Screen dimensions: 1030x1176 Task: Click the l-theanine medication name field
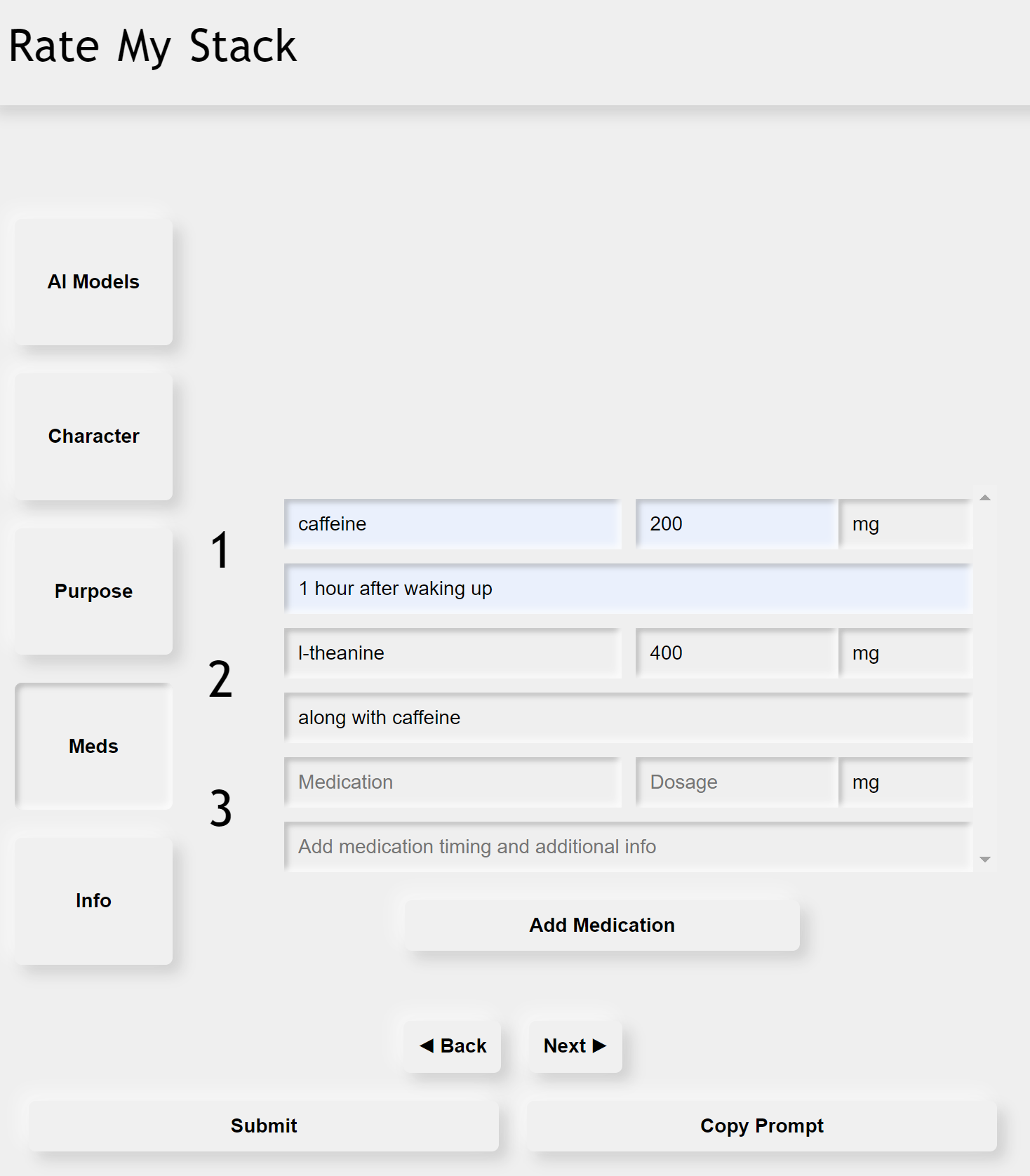[453, 653]
